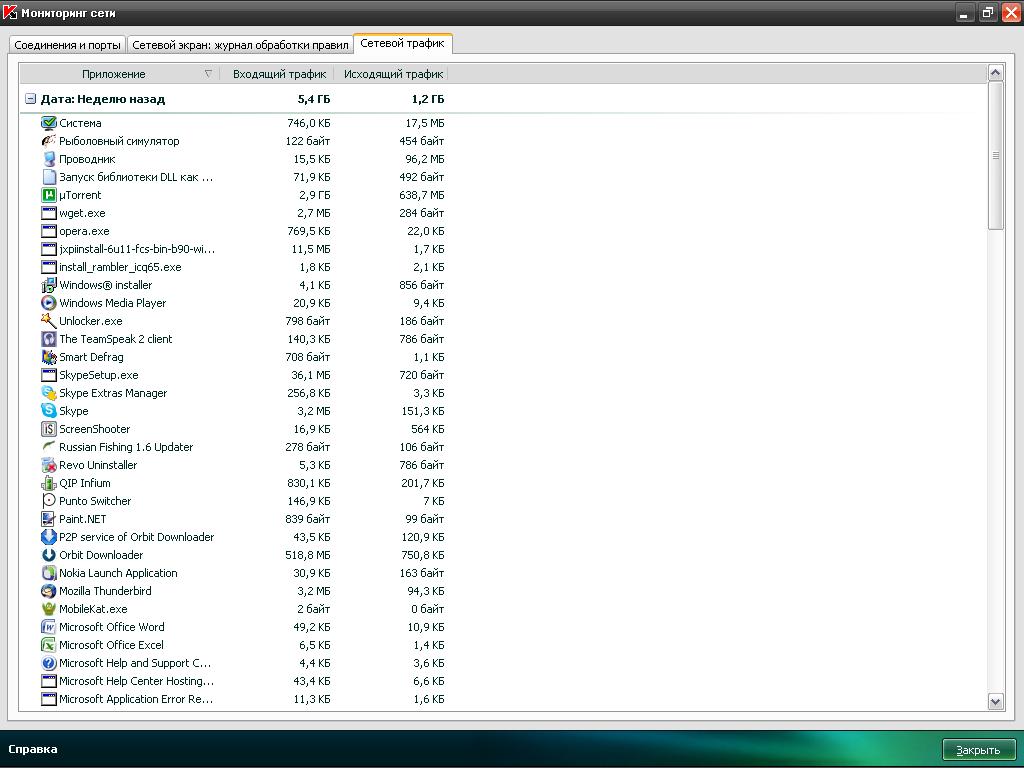This screenshot has width=1024, height=768.
Task: Click the Paint.NET icon
Action: click(48, 519)
